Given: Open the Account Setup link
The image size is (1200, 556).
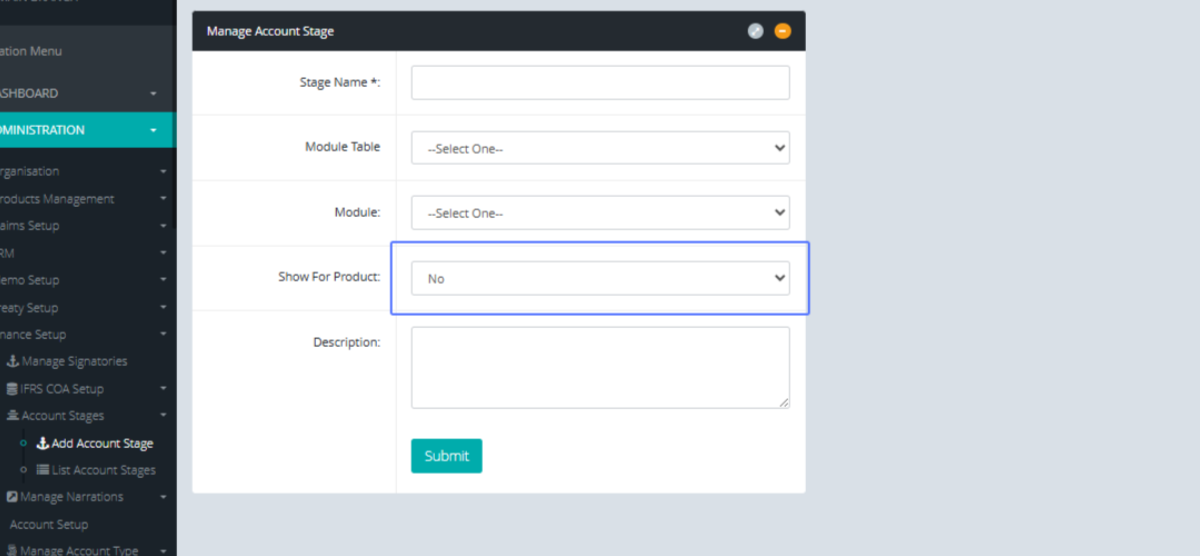Looking at the screenshot, I should [x=49, y=524].
